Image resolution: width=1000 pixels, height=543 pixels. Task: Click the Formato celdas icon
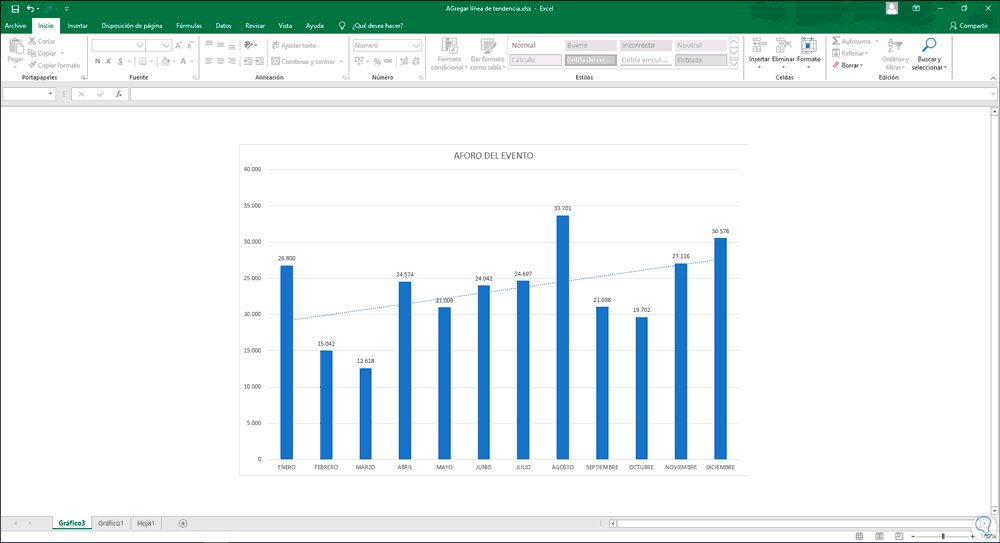pos(808,46)
